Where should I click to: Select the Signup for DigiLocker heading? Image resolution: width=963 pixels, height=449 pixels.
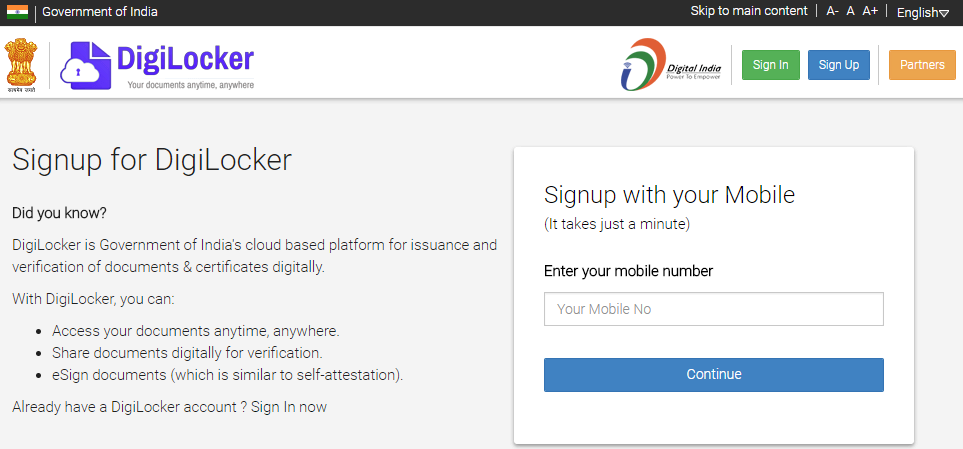(152, 160)
